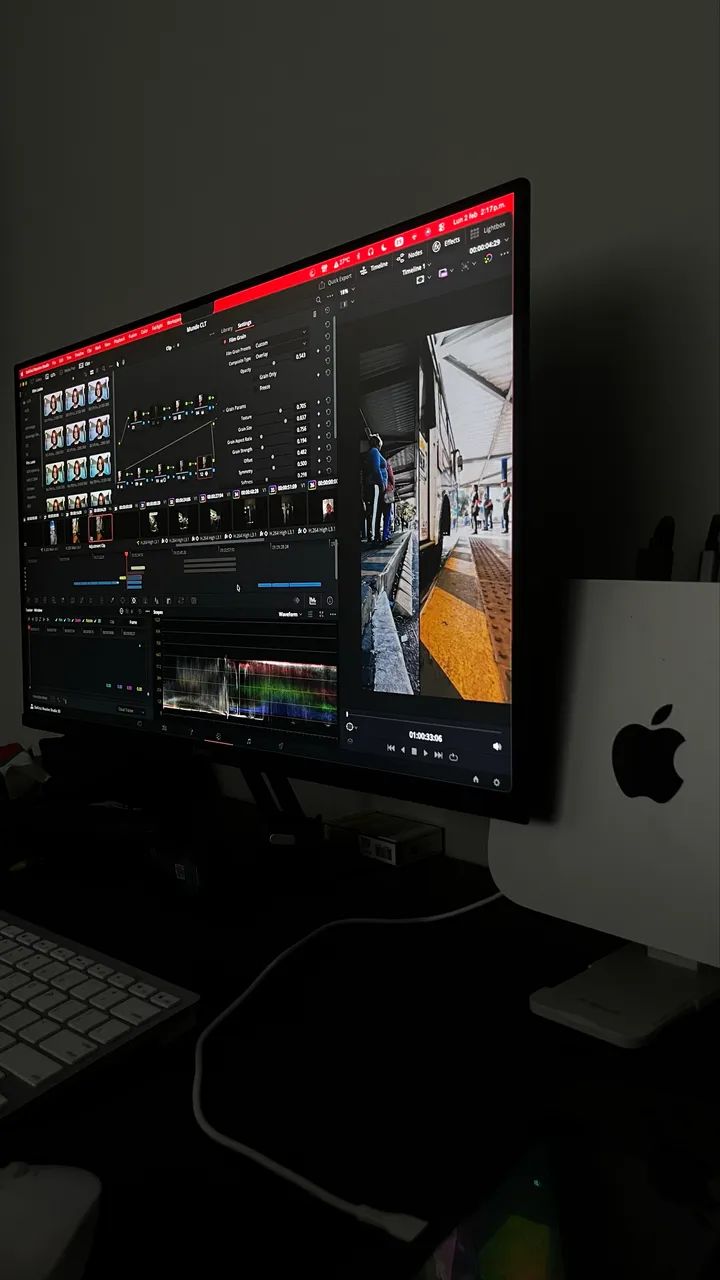The height and width of the screenshot is (1280, 720).
Task: Click stop in viewer transport
Action: pos(414,751)
